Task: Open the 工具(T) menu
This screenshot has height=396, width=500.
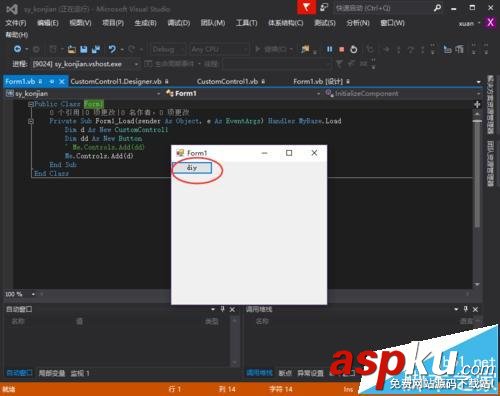Action: point(247,23)
